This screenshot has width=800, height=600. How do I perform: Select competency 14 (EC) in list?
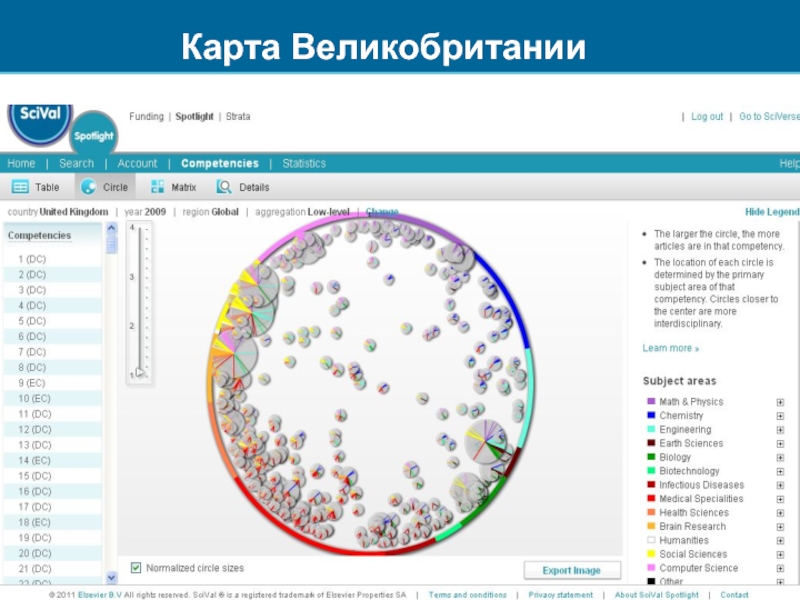(x=53, y=460)
